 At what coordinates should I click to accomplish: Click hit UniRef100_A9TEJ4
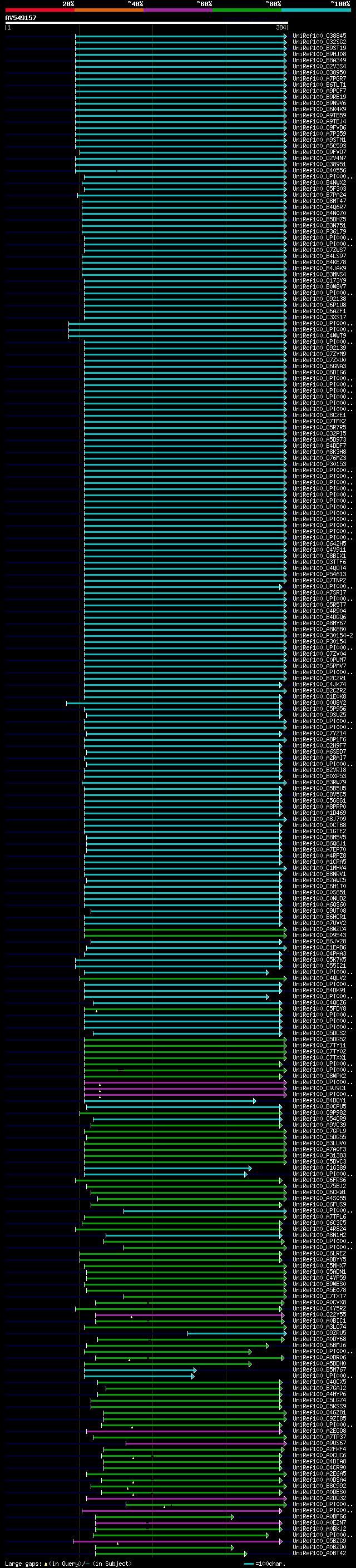(x=319, y=122)
